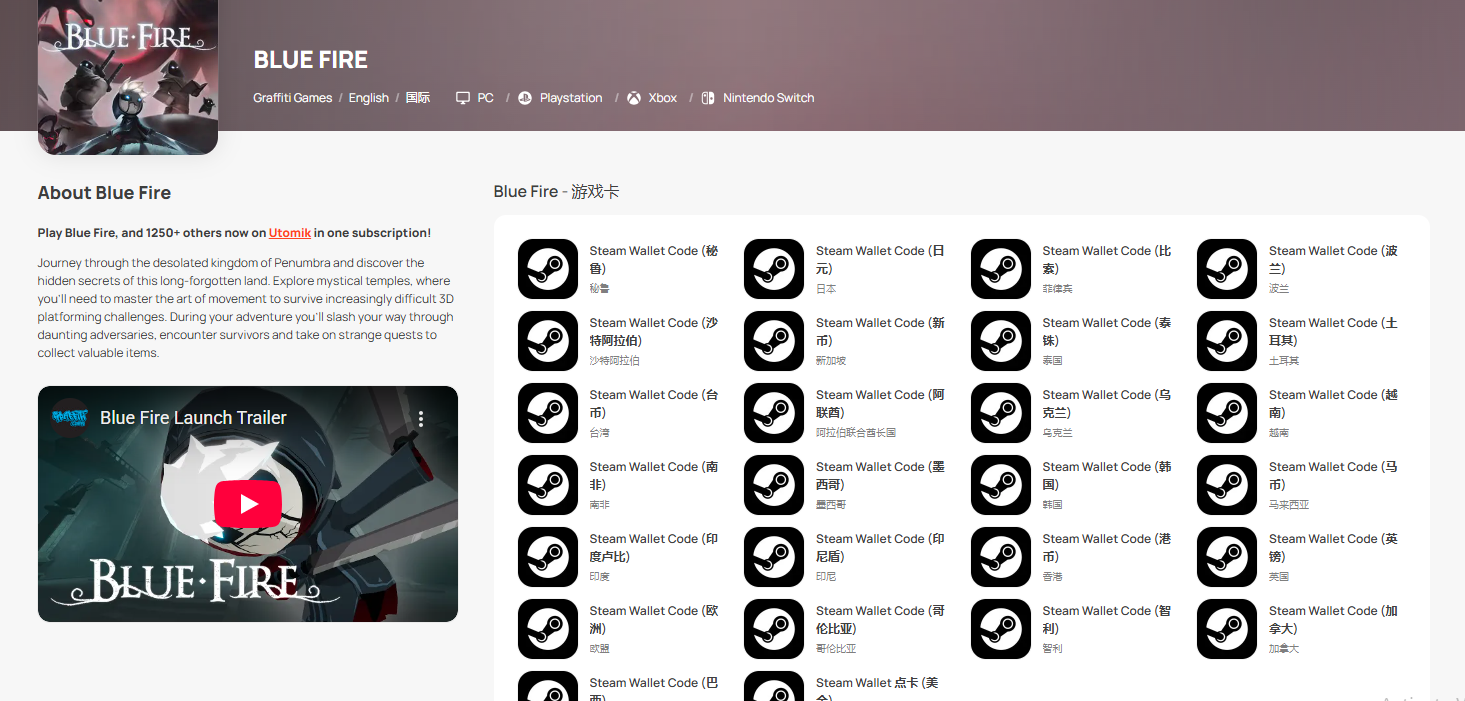Image resolution: width=1465 pixels, height=701 pixels.
Task: Open Steam Wallet Code Turkey item text
Action: [1332, 331]
